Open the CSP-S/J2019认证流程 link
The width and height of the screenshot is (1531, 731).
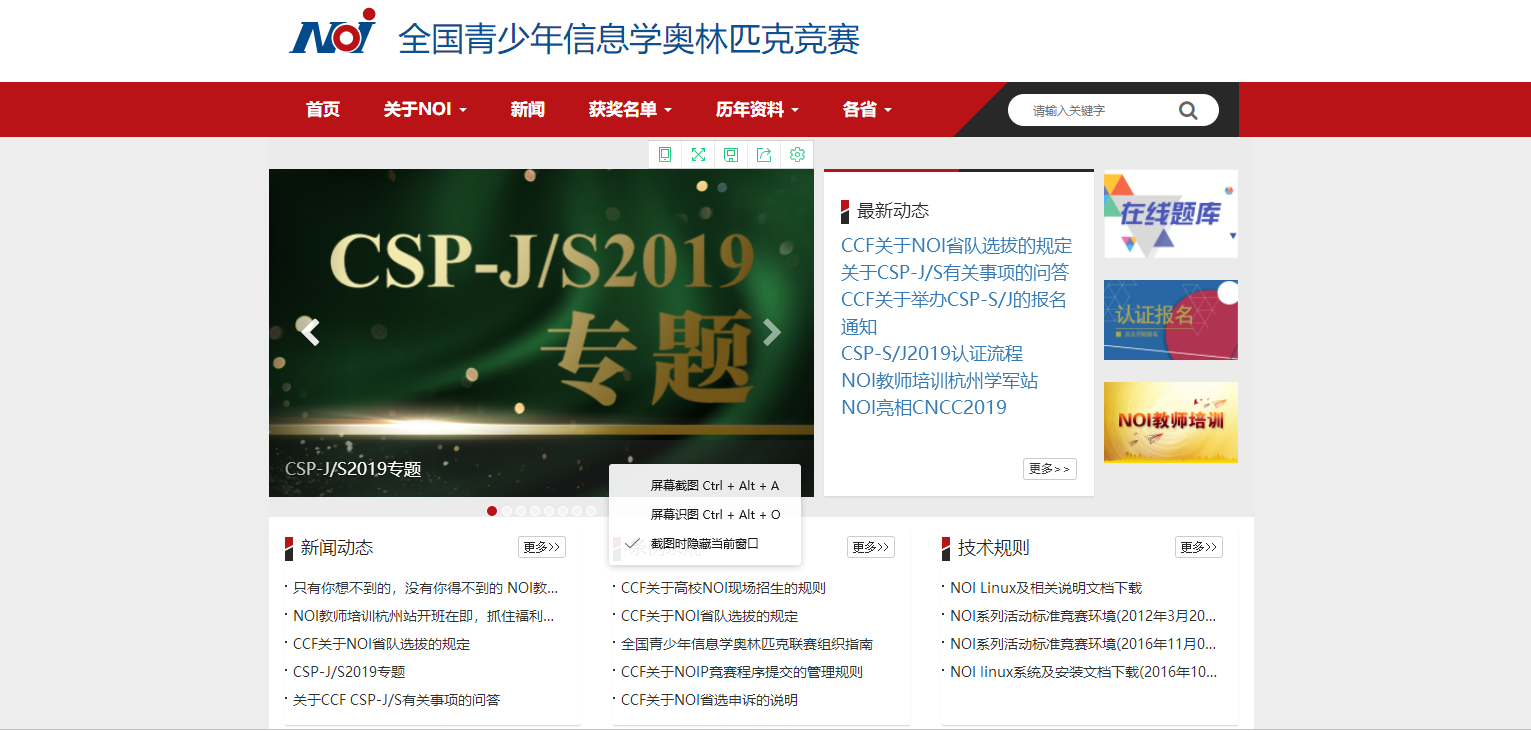tap(934, 353)
